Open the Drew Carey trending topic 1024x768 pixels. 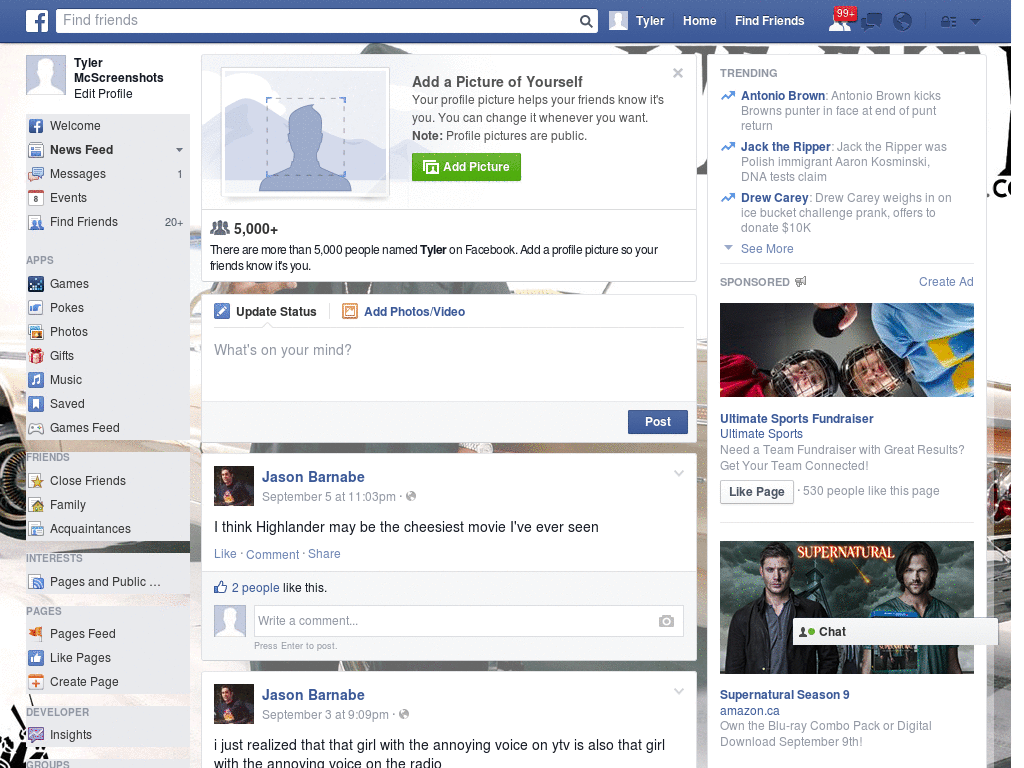point(775,198)
